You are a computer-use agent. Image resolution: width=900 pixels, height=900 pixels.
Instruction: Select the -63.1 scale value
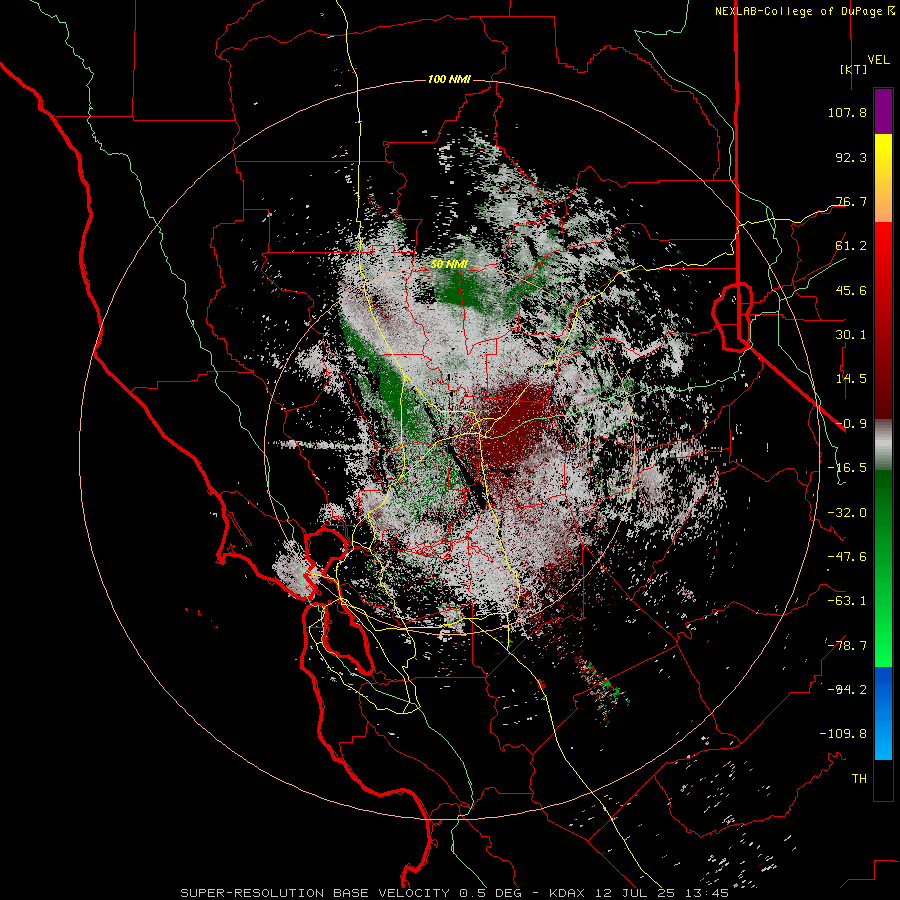coord(847,601)
